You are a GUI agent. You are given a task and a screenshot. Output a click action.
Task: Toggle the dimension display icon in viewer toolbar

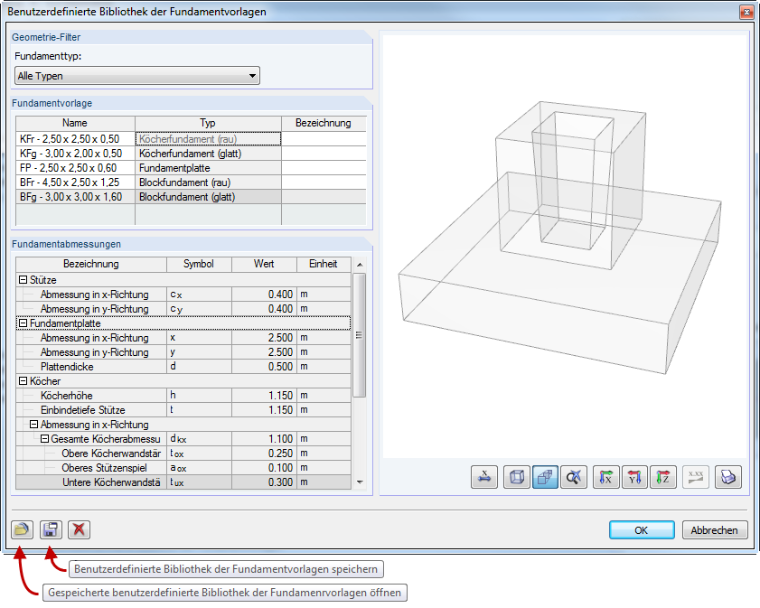pos(484,478)
